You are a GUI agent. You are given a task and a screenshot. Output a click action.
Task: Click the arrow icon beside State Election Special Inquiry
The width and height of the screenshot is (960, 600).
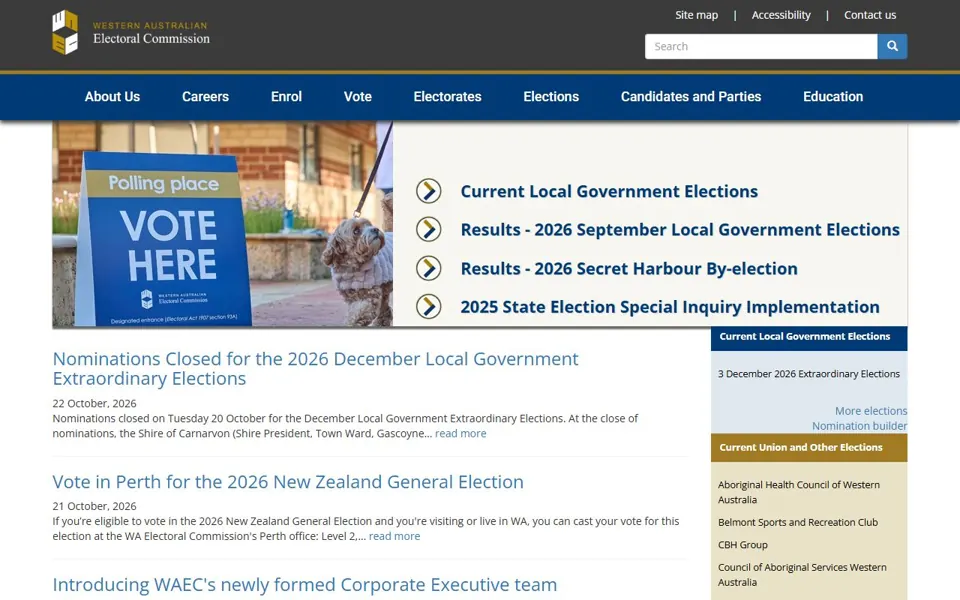(429, 307)
